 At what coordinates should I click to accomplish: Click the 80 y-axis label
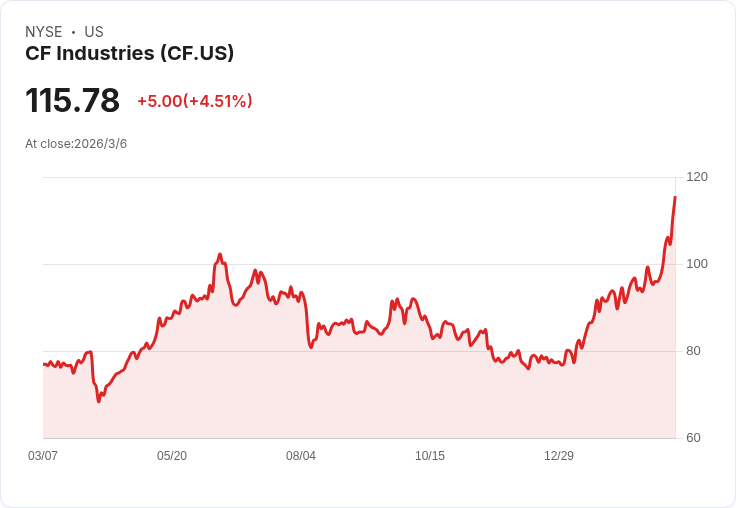coord(693,351)
